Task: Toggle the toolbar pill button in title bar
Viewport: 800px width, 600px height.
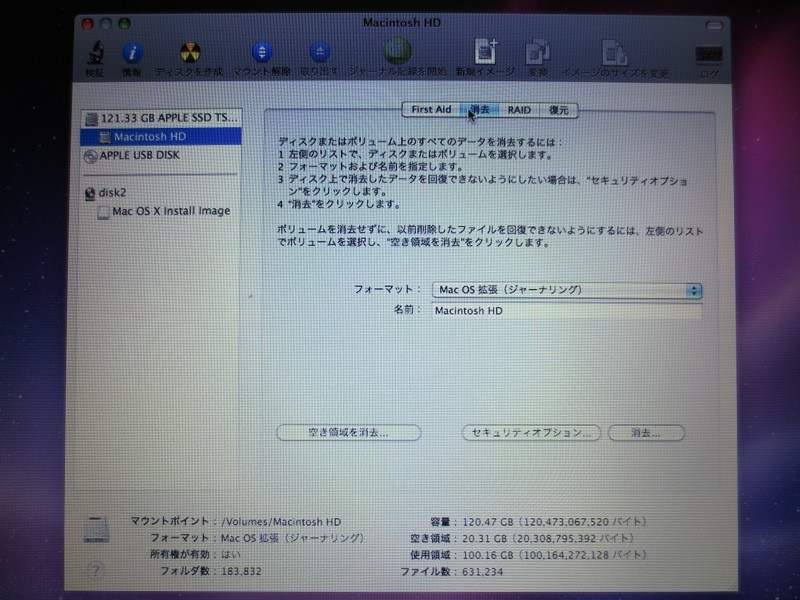Action: pyautogui.click(x=714, y=25)
